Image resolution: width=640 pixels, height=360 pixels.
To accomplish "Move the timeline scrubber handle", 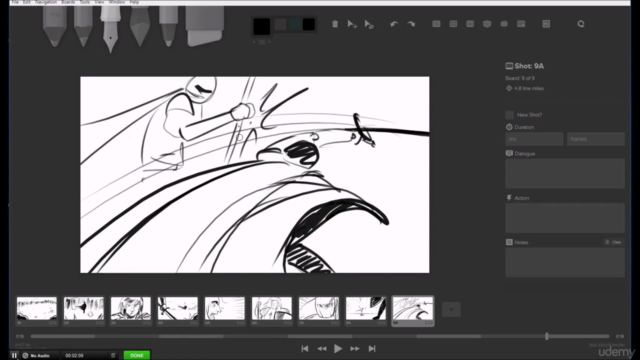I will pyautogui.click(x=547, y=336).
